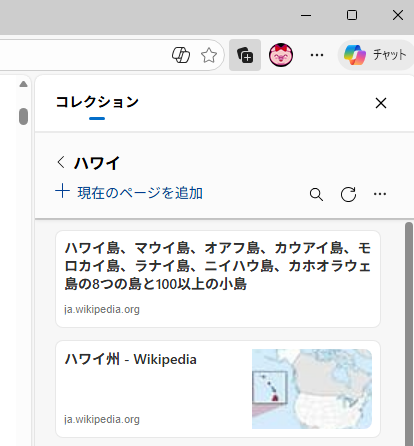Image resolution: width=414 pixels, height=446 pixels.
Task: Click the web page scrollbar thumb
Action: tap(23, 116)
